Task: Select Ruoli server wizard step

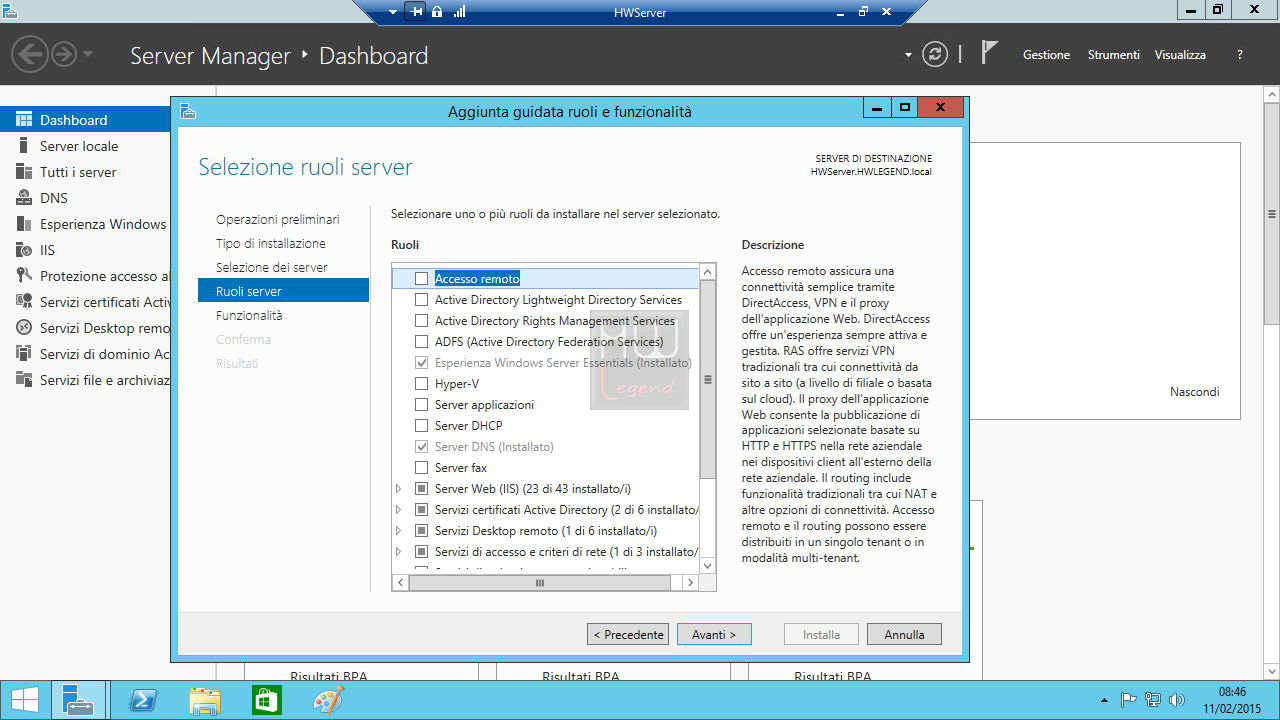Action: [x=283, y=291]
